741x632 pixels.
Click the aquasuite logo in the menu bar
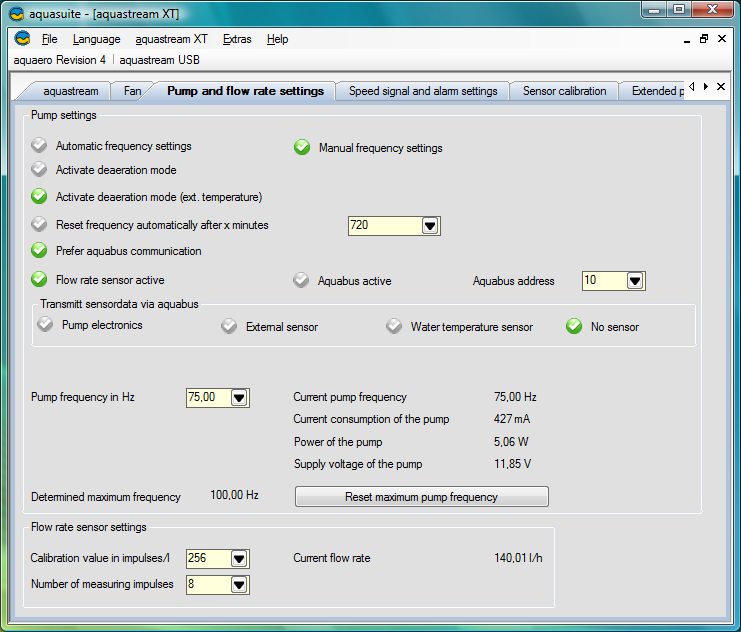click(x=22, y=38)
